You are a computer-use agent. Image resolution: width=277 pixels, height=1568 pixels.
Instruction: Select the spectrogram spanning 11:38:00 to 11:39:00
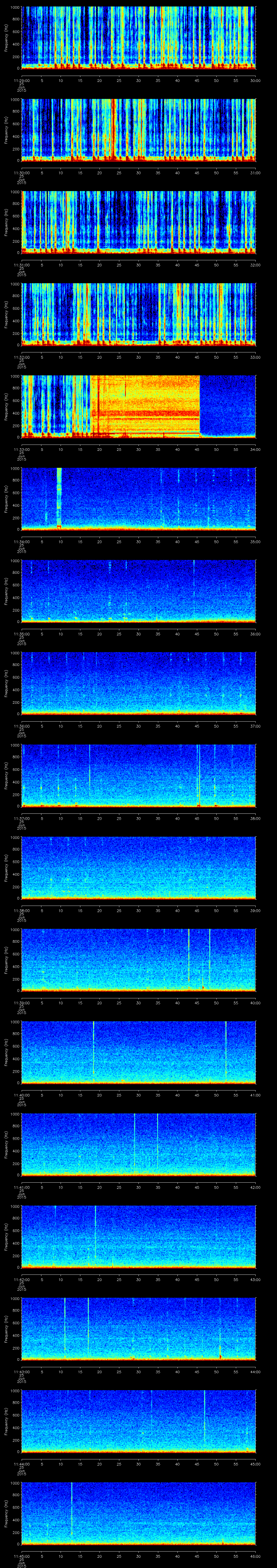[139, 868]
